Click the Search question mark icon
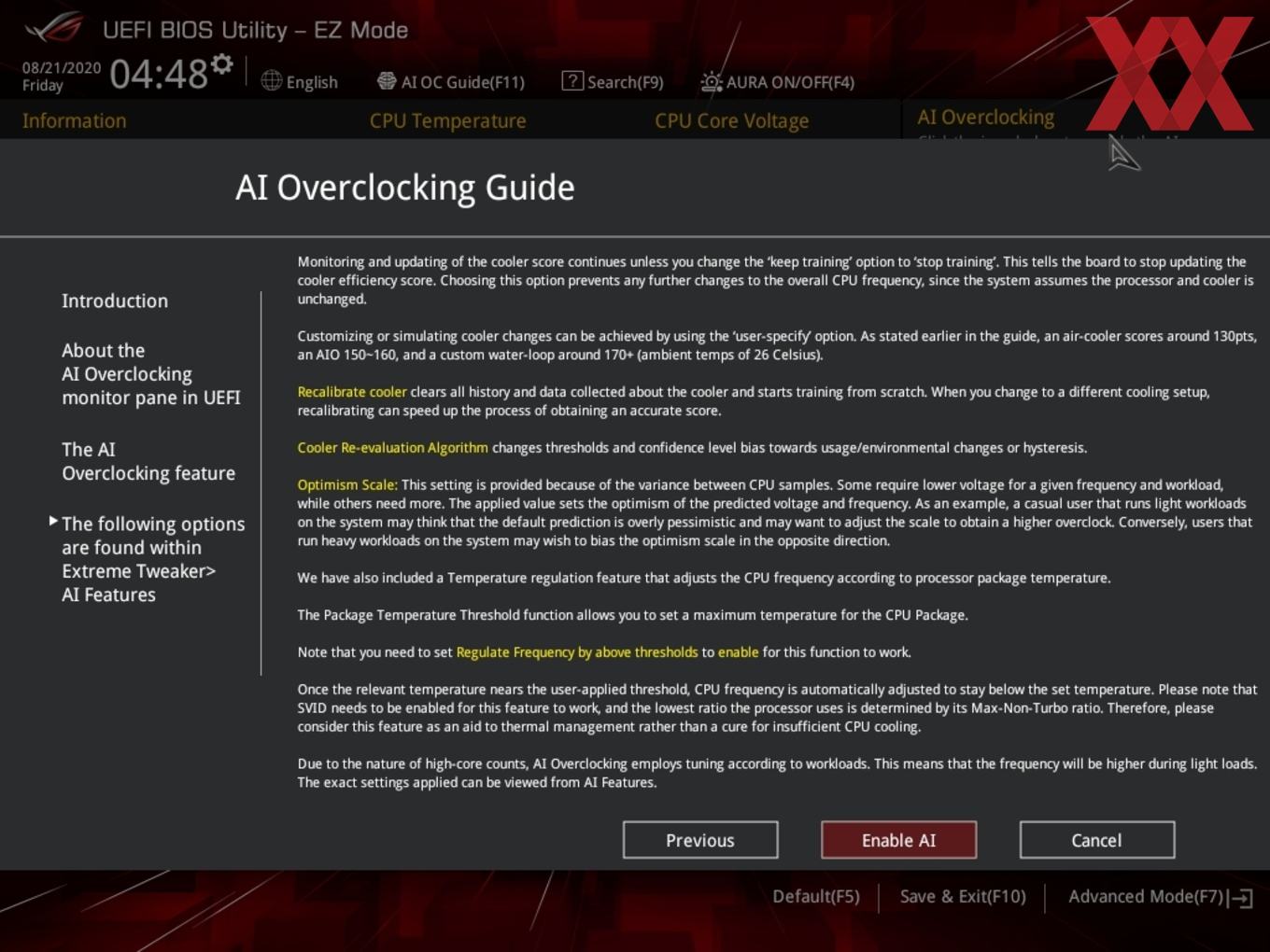The height and width of the screenshot is (952, 1270). point(571,81)
